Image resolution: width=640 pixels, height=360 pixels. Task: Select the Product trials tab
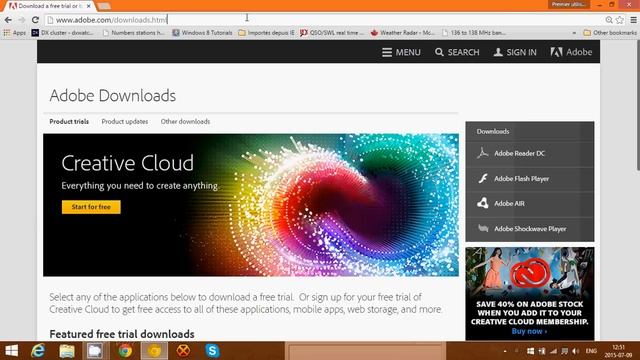click(x=69, y=122)
